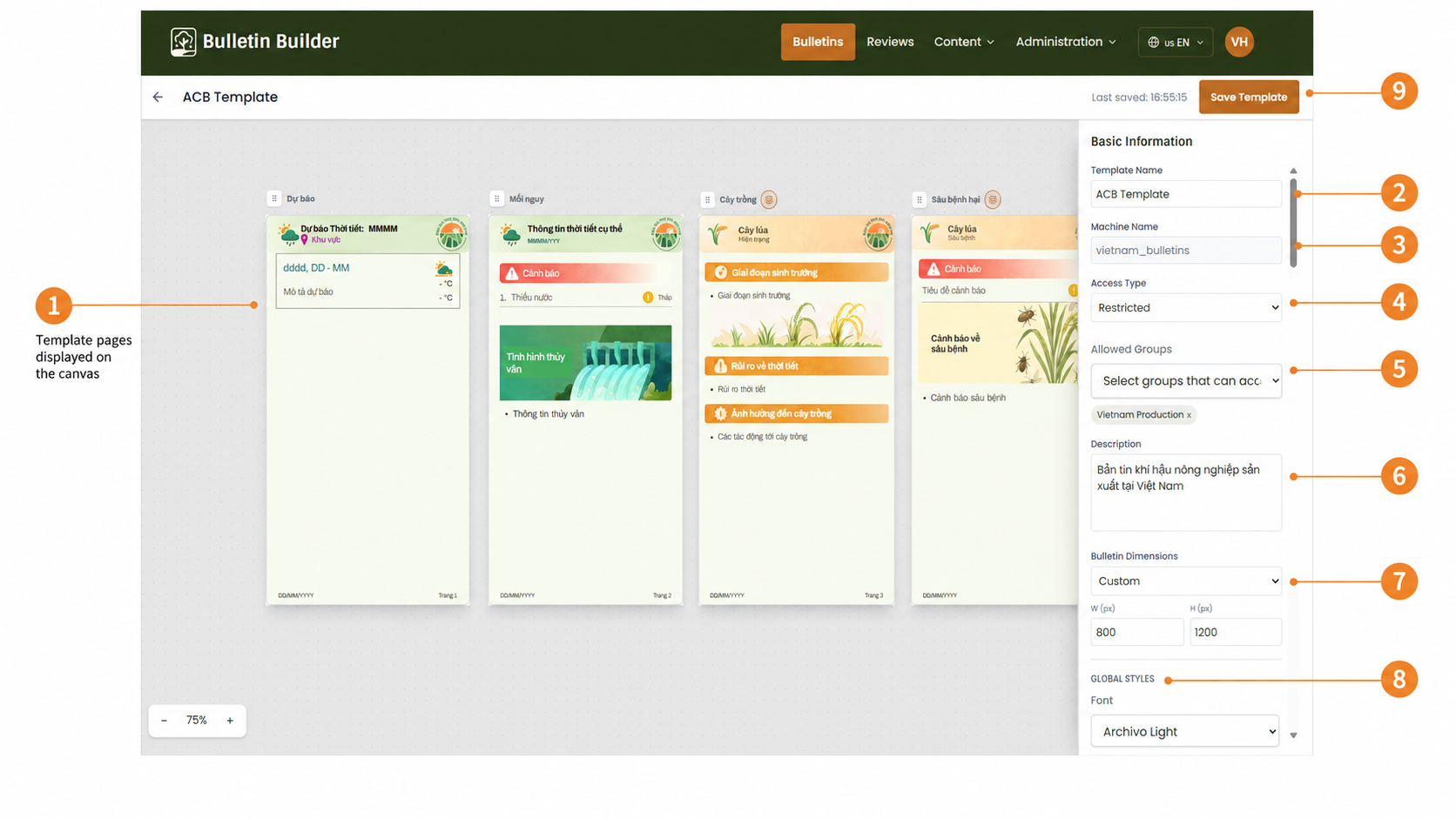Viewport: 1456px width, 819px height.
Task: Click the rice plant icon in the Cây trồng page header
Action: (718, 233)
